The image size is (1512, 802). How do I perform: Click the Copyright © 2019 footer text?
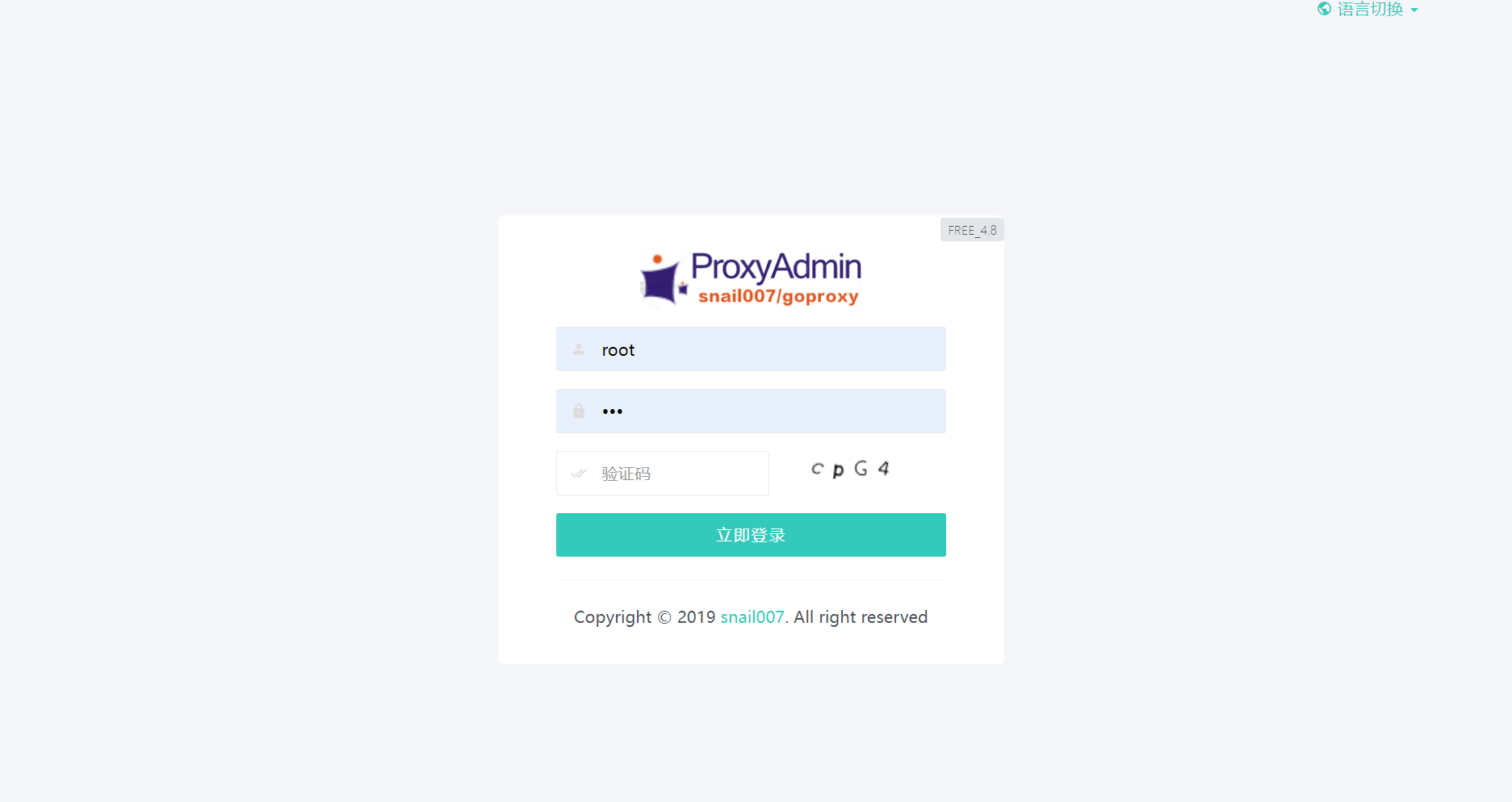[x=645, y=617]
